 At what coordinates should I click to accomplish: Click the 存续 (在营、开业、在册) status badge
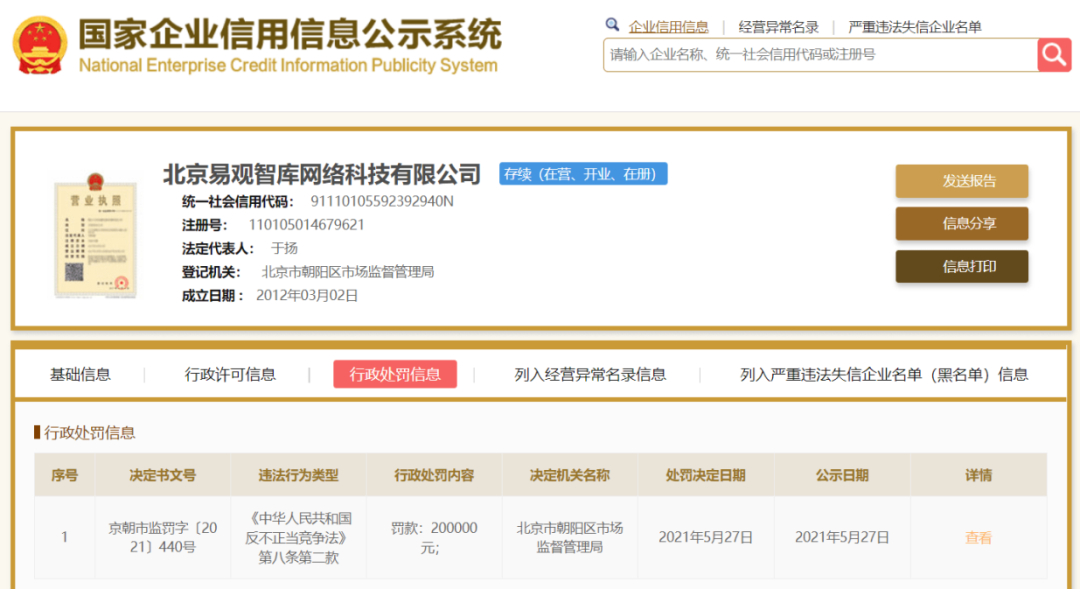click(x=583, y=174)
